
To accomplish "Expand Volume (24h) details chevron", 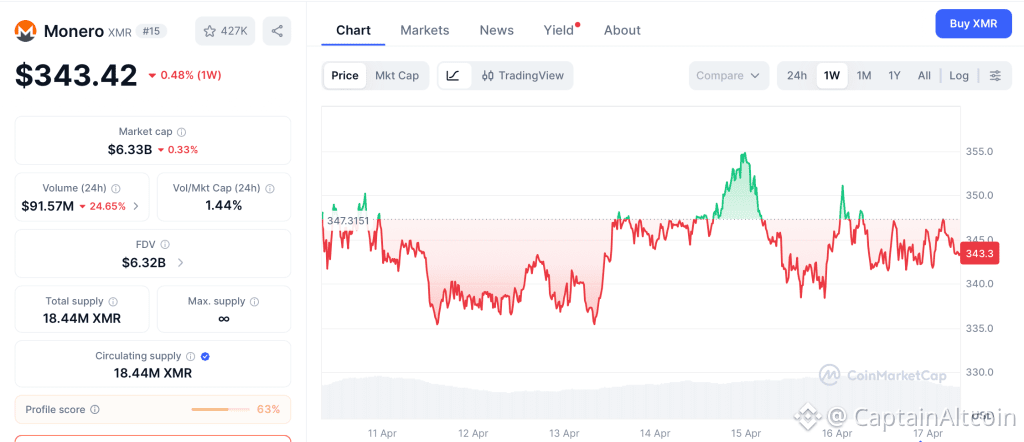I will 136,207.
